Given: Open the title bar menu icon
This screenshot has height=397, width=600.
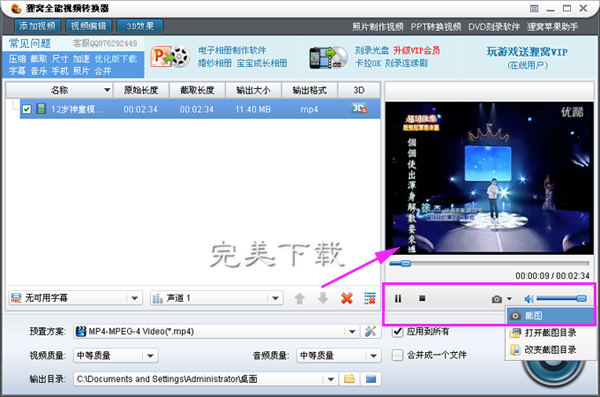Looking at the screenshot, I should tap(534, 8).
